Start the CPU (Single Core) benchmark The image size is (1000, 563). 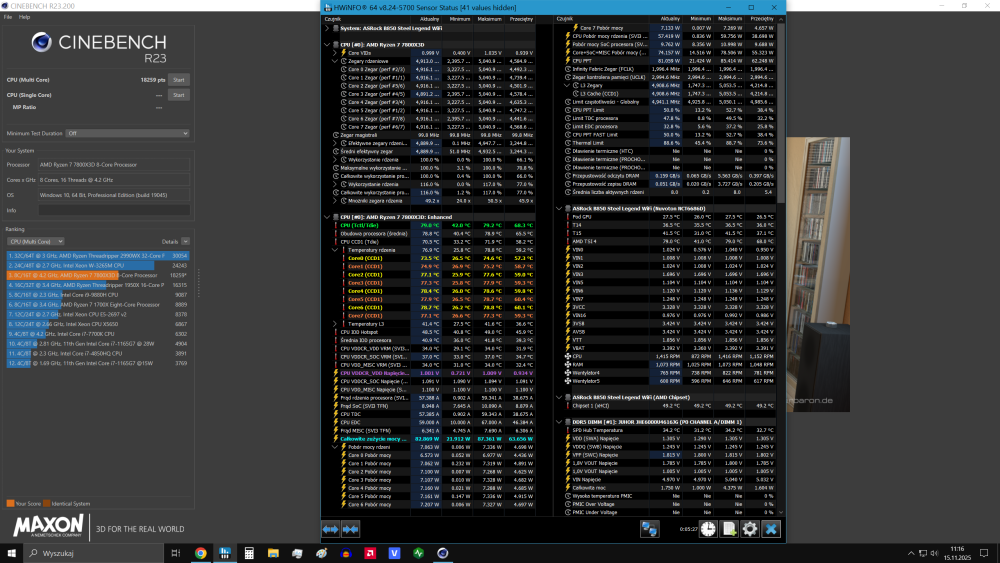[179, 95]
